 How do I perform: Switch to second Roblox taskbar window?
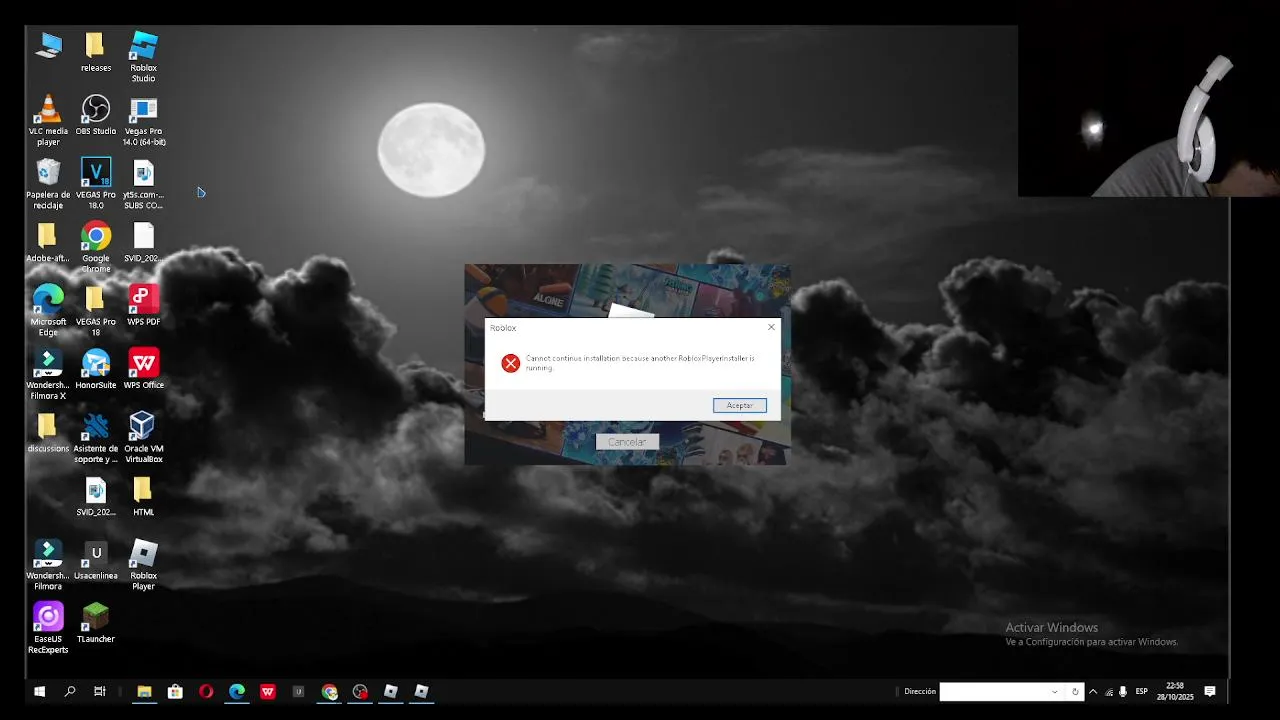tap(421, 691)
